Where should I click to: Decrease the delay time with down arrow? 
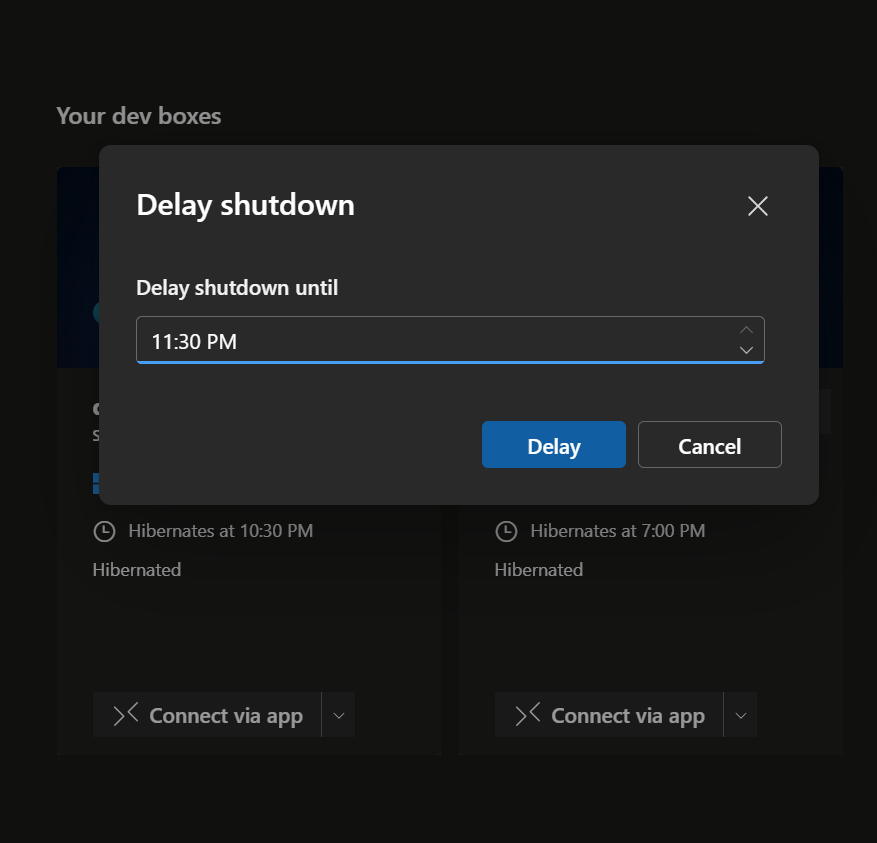coord(746,350)
